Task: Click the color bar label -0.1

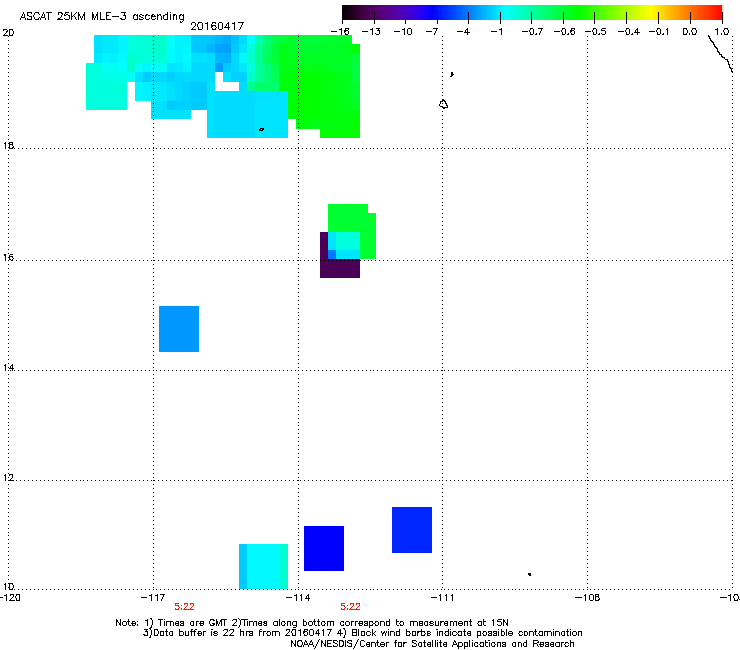Action: click(x=659, y=32)
